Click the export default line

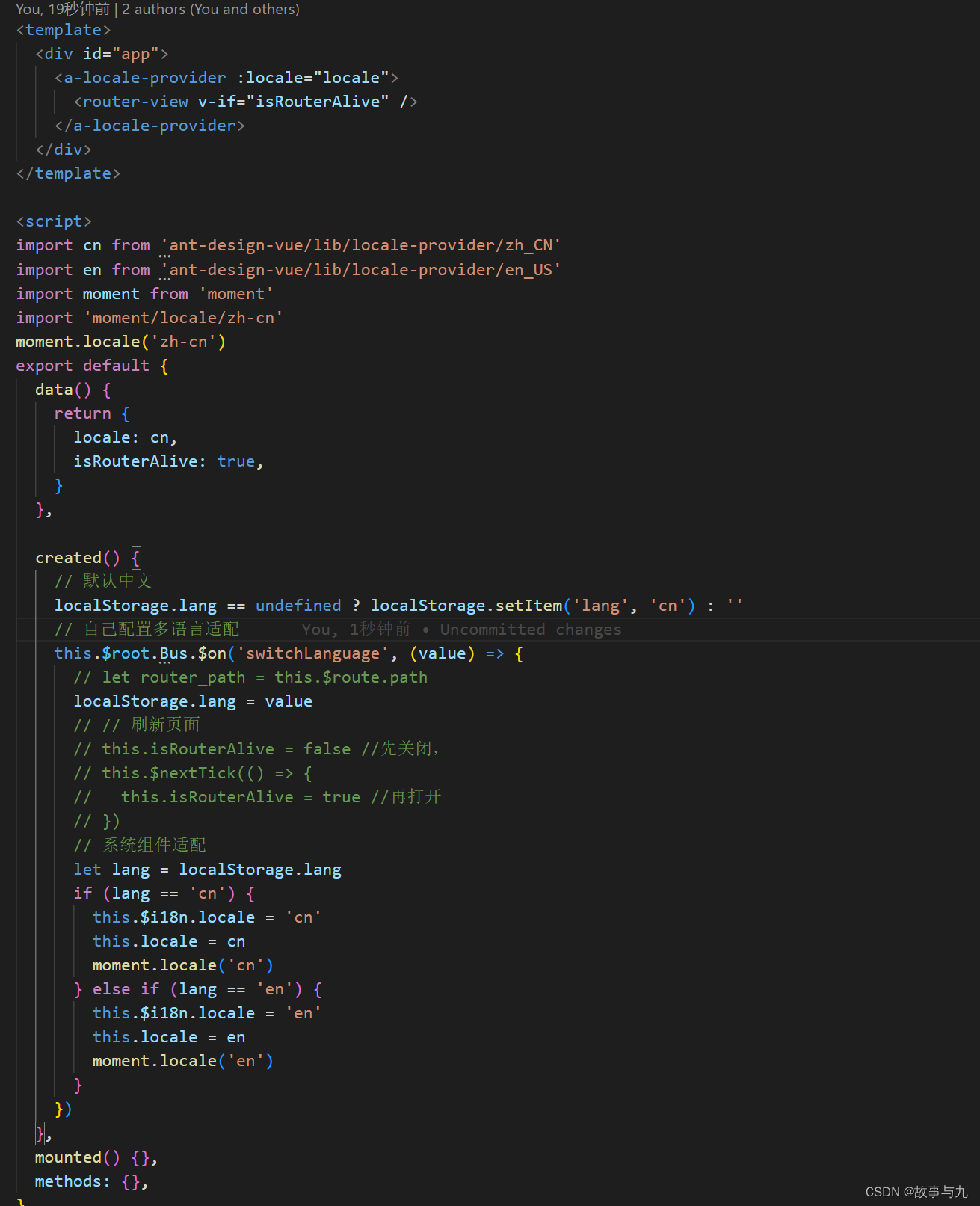tap(92, 366)
